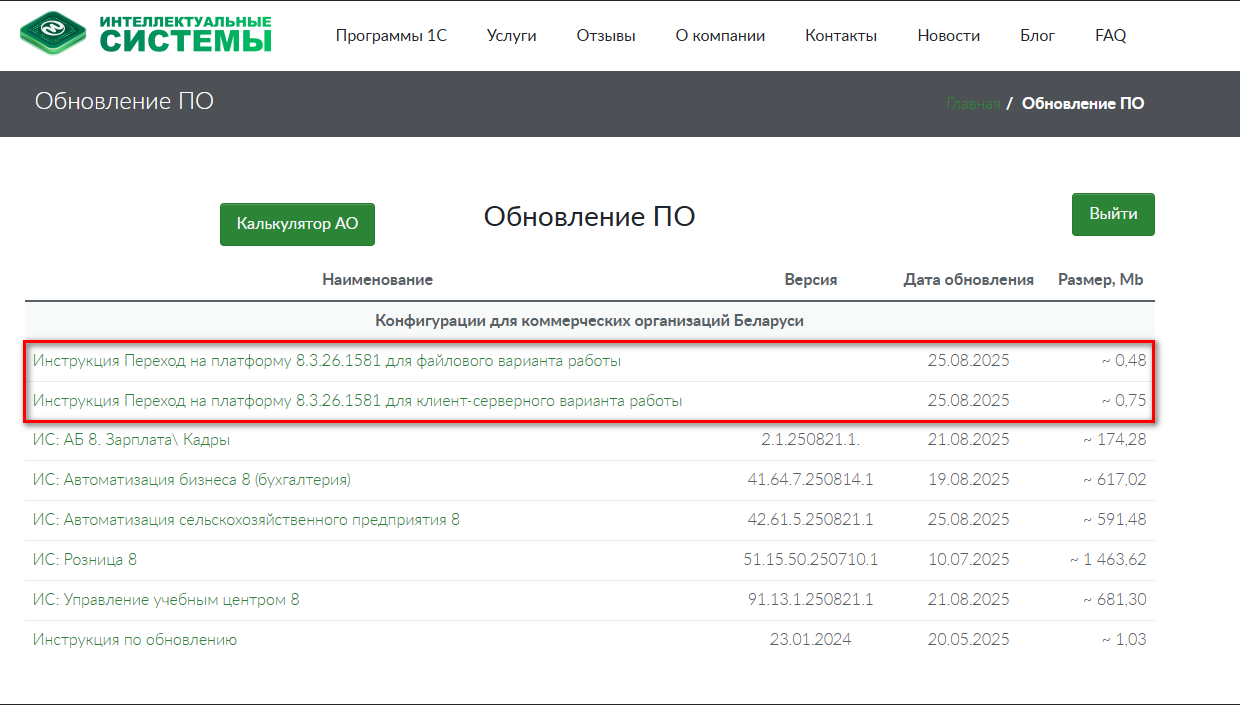Select version 41.64.7.250814.1
The height and width of the screenshot is (705, 1240).
[811, 480]
